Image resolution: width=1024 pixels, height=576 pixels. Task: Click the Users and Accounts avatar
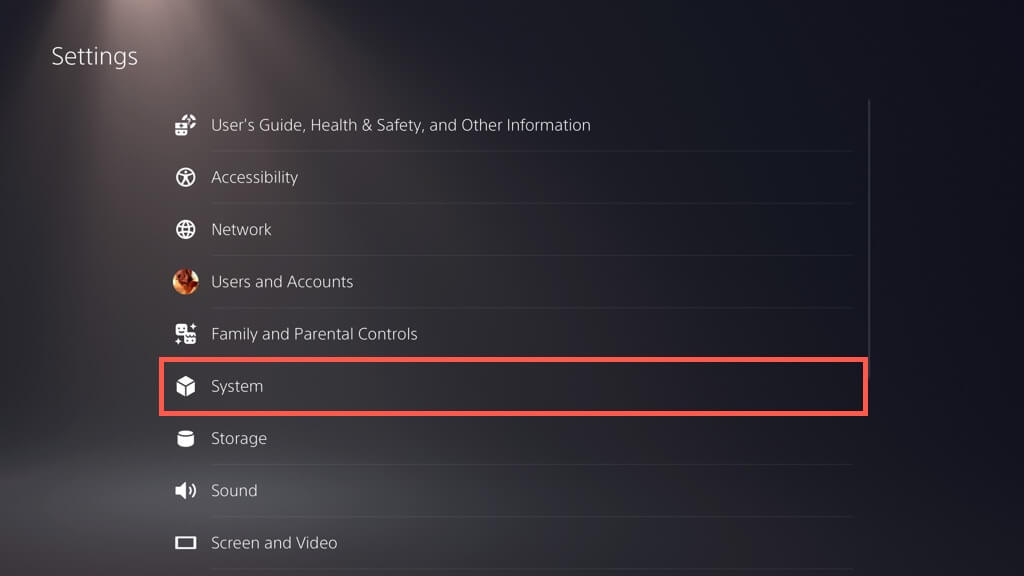(186, 282)
